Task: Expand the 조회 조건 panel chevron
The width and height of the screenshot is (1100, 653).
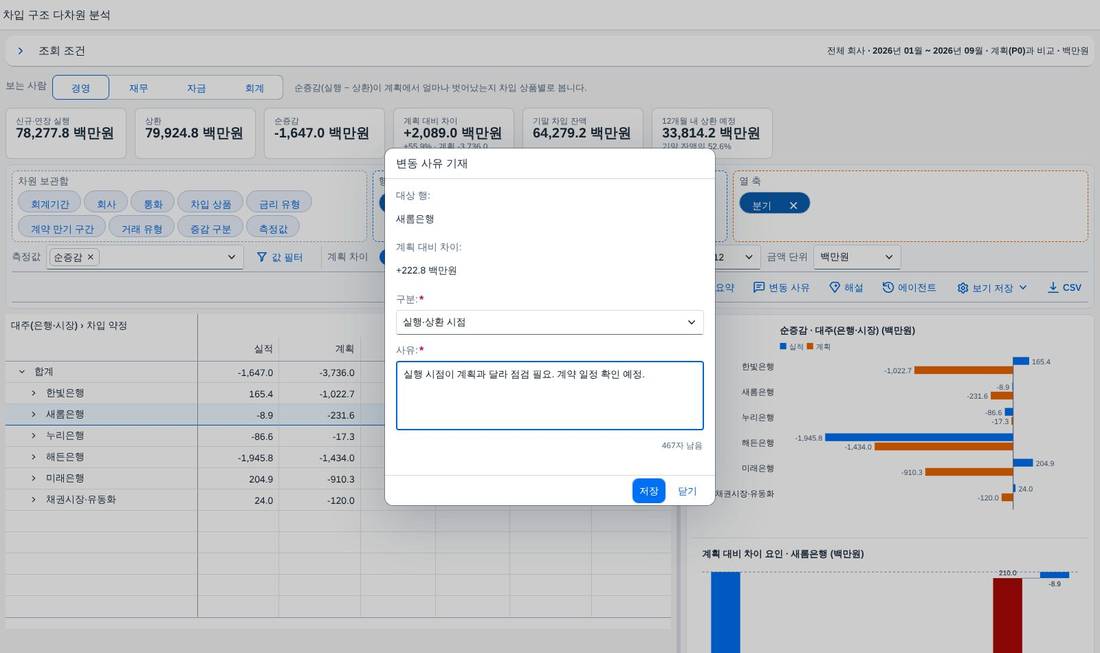Action: click(20, 51)
